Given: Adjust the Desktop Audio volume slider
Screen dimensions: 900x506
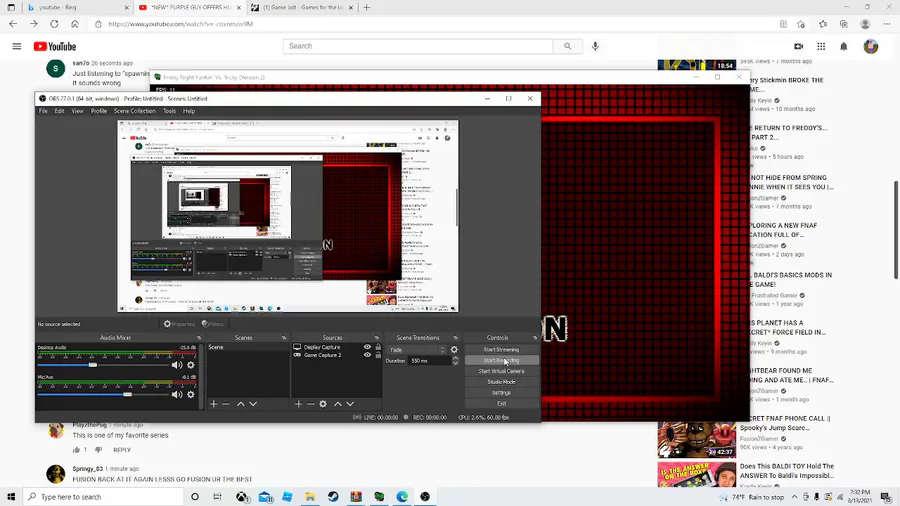Looking at the screenshot, I should 104,365.
